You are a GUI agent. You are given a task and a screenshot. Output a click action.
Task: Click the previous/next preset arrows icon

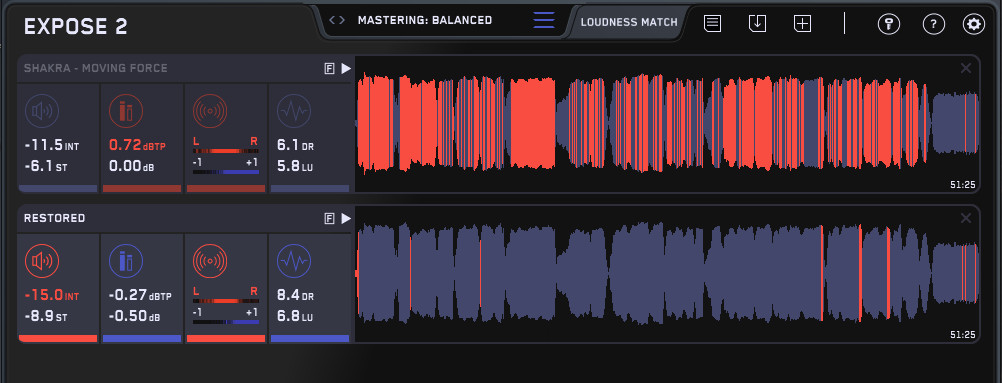tap(337, 20)
